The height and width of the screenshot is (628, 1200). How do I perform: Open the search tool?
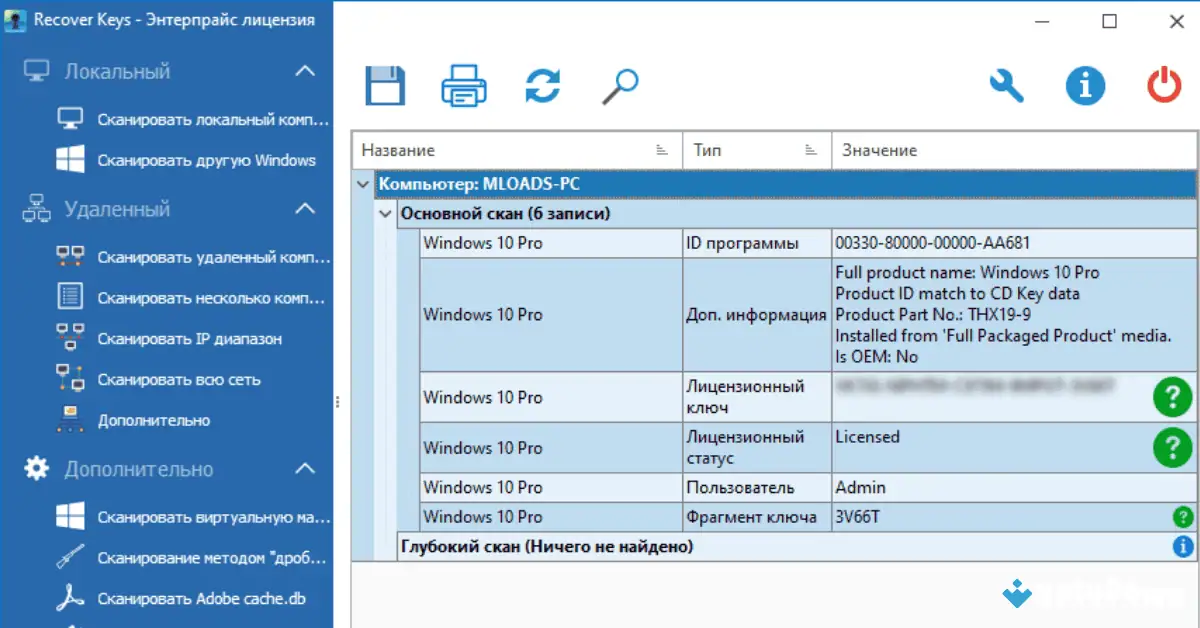click(x=619, y=86)
